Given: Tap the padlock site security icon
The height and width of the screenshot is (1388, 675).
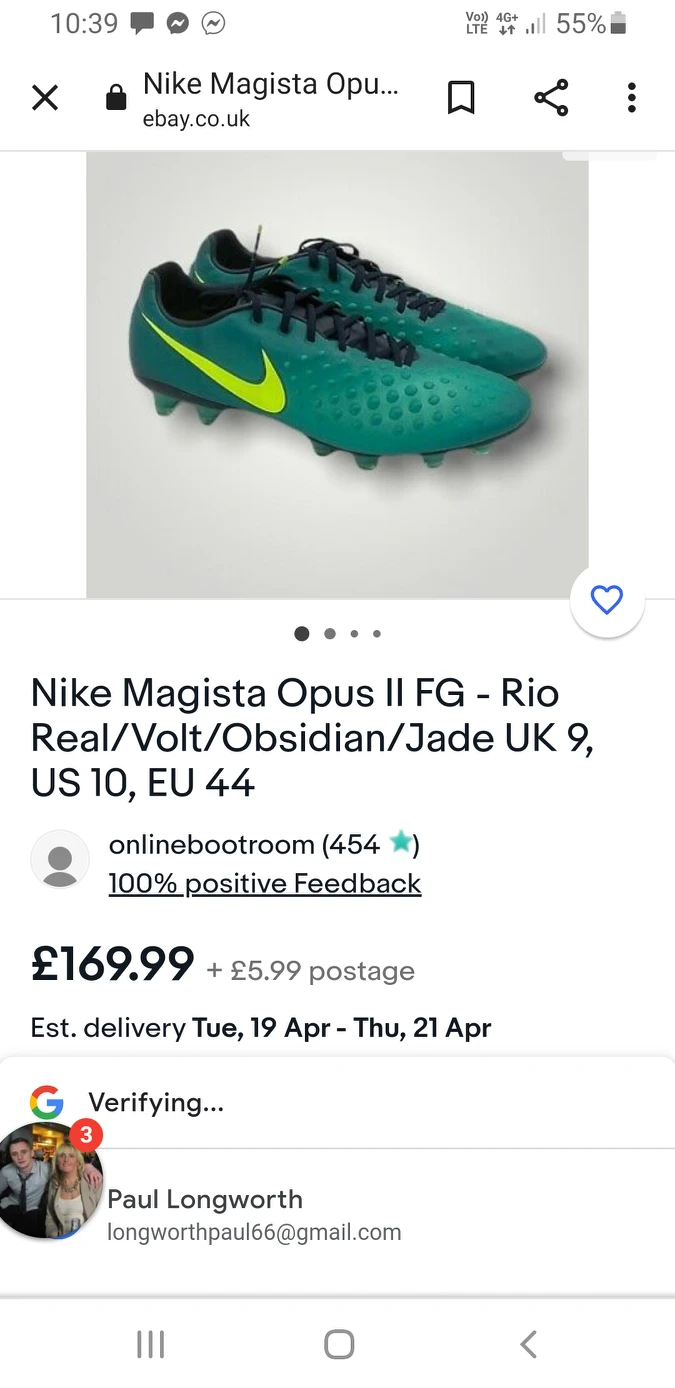Looking at the screenshot, I should coord(116,98).
